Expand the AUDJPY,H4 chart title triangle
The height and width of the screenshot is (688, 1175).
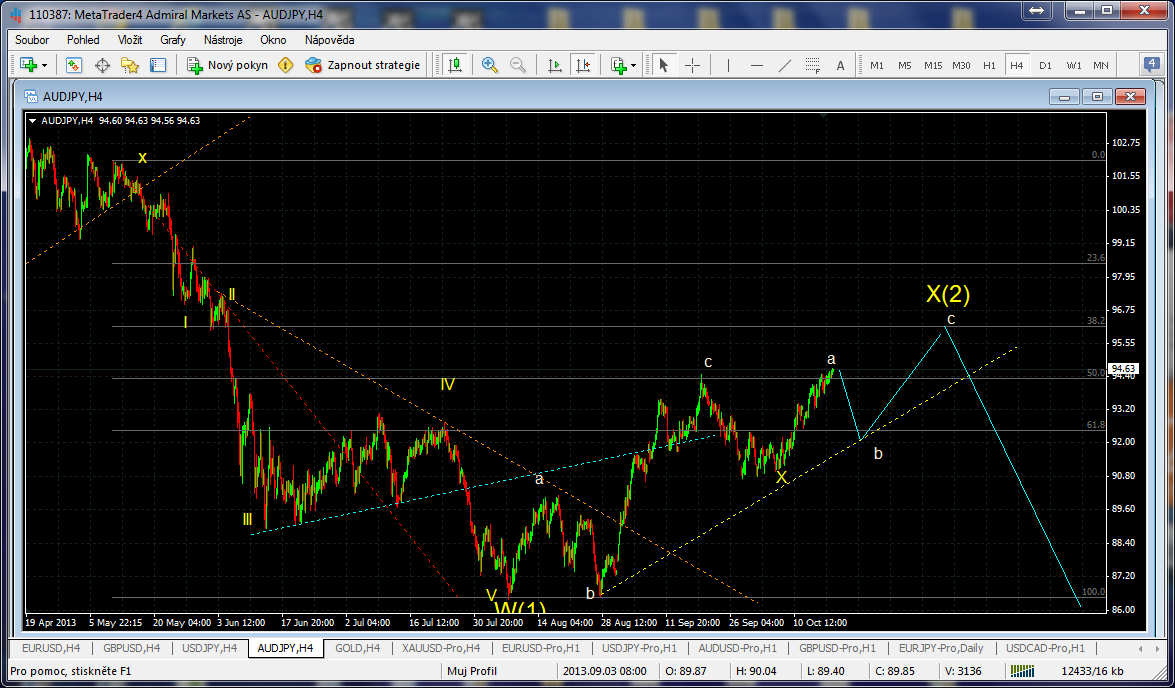click(34, 121)
